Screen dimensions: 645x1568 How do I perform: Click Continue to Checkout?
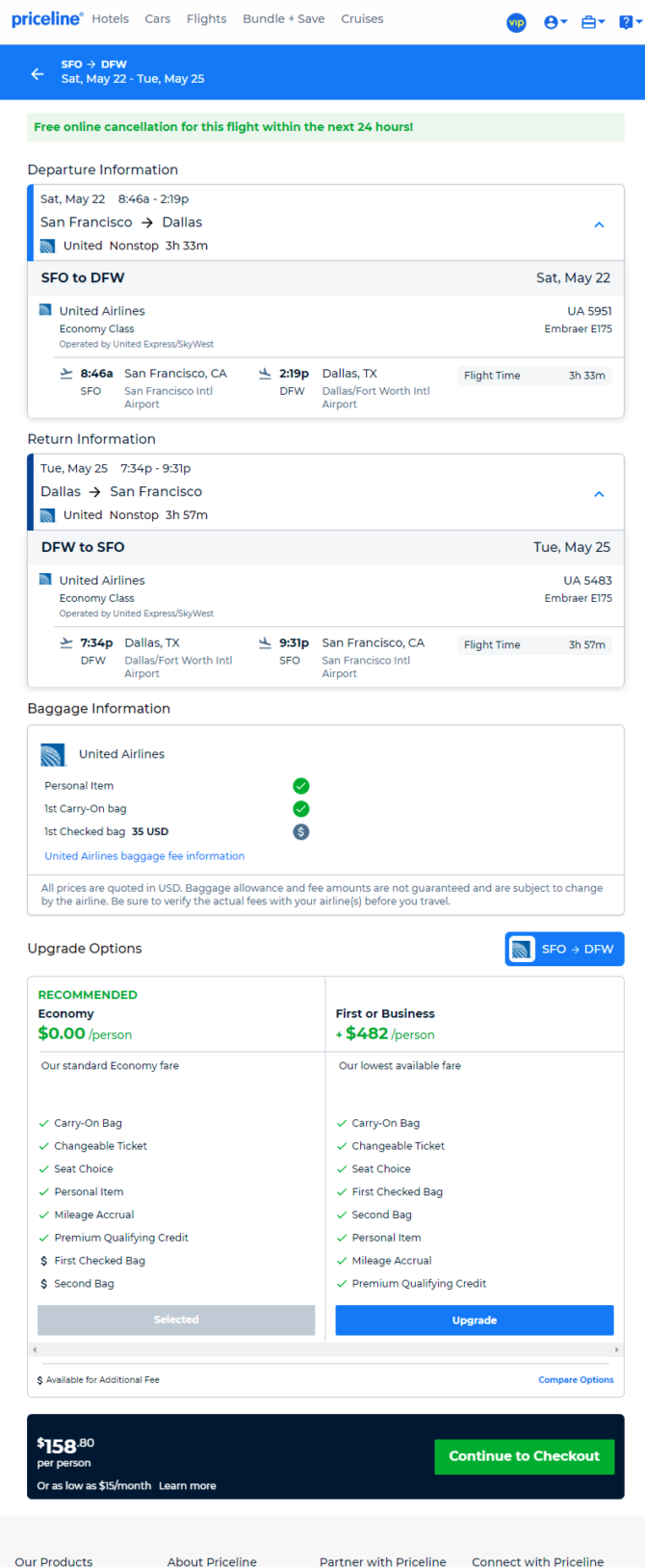525,1456
